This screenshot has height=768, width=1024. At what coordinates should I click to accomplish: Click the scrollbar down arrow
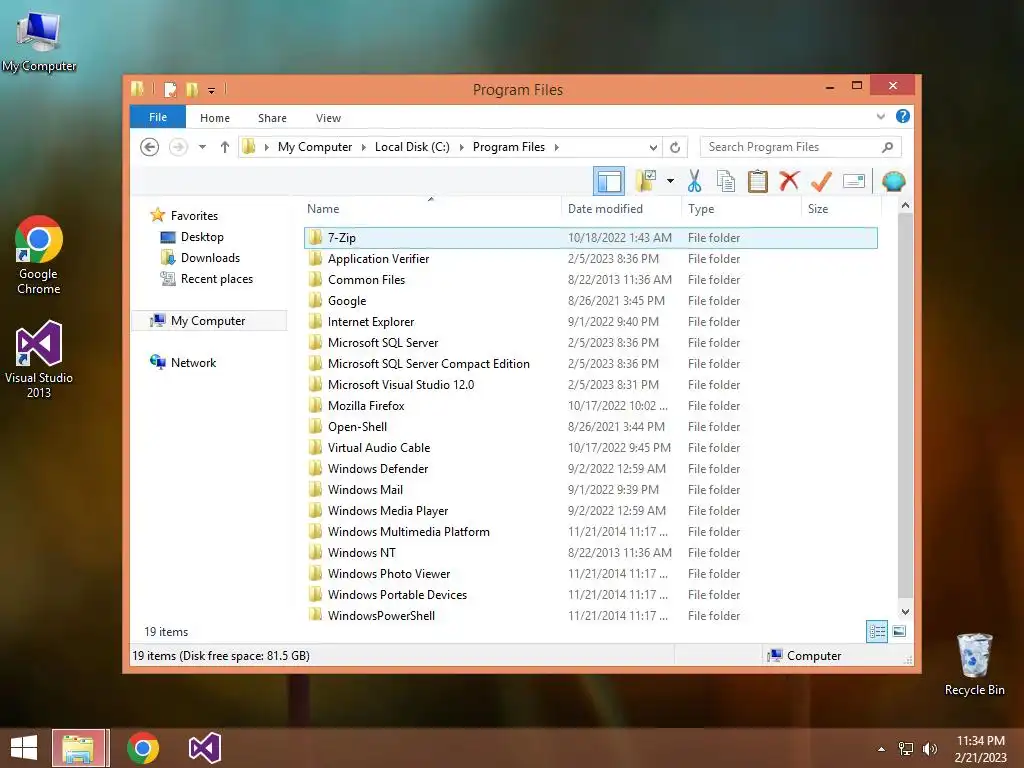(905, 612)
